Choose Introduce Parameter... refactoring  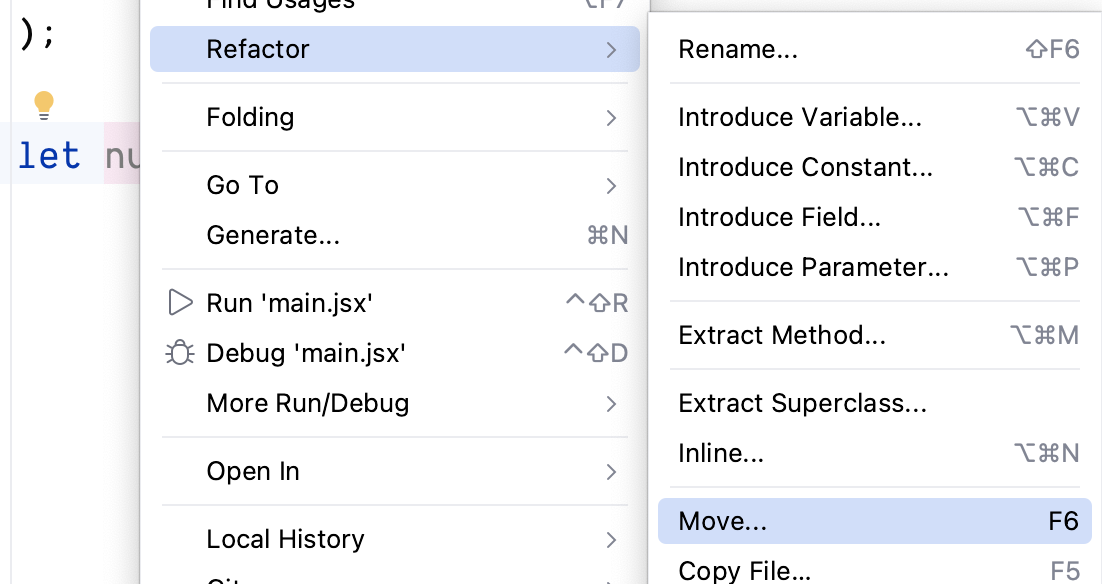pos(813,267)
